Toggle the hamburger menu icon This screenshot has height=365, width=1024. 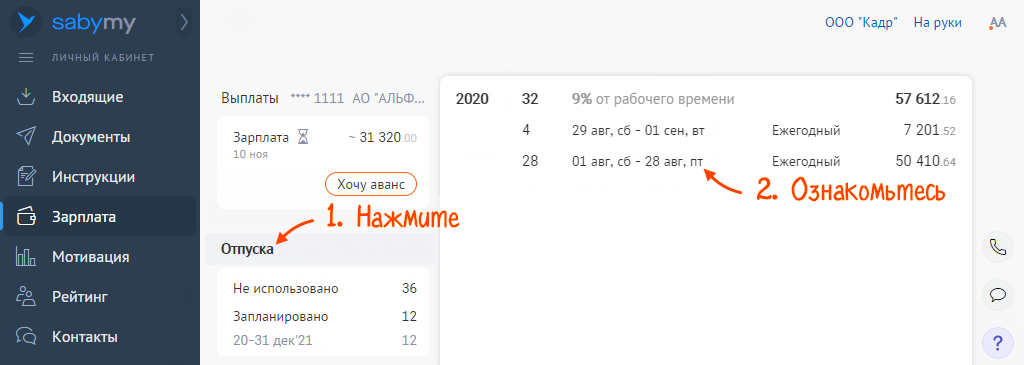[x=25, y=57]
